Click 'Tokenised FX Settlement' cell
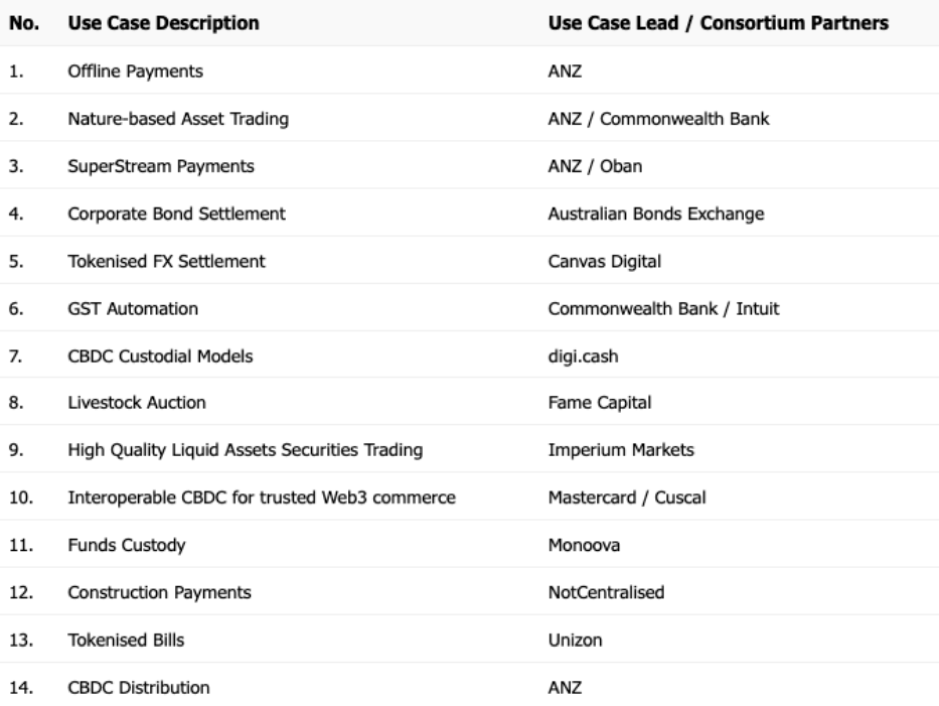 coord(166,261)
